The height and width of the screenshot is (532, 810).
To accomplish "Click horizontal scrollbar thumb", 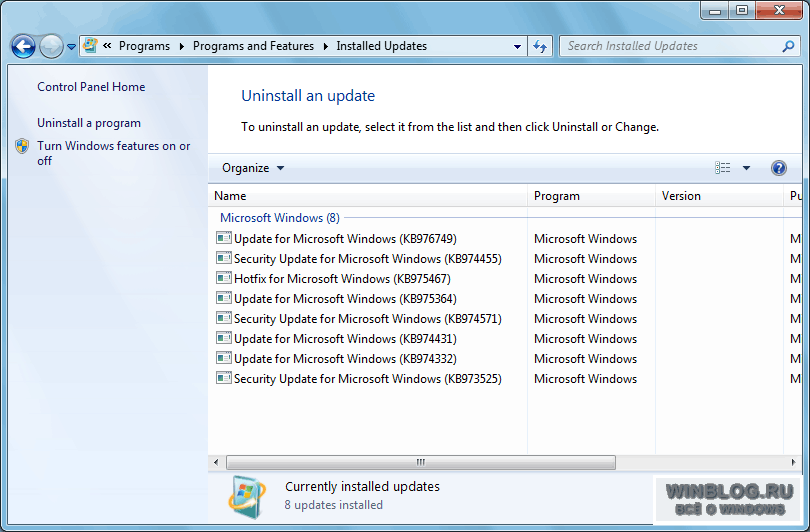I will click(x=421, y=462).
